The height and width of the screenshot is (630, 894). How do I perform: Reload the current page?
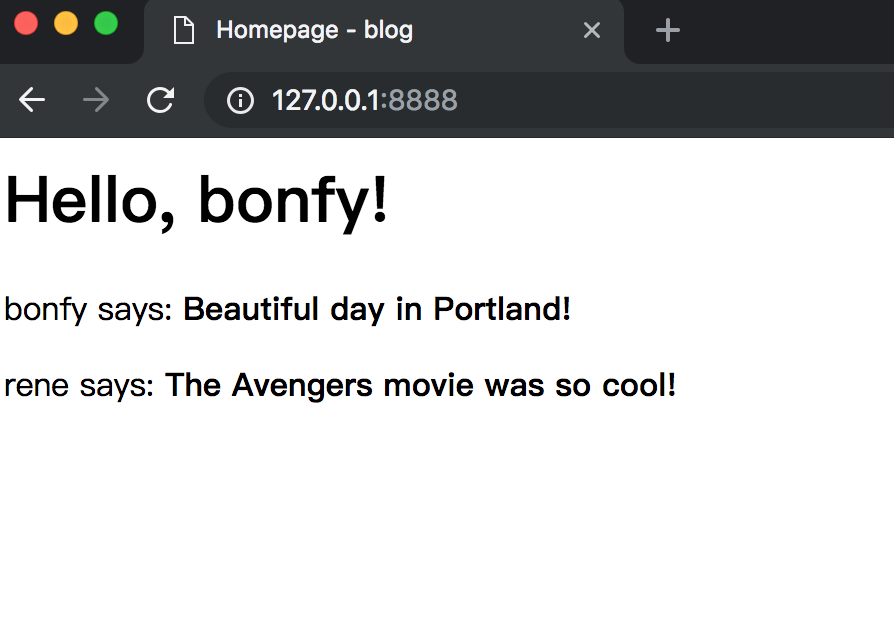tap(160, 100)
